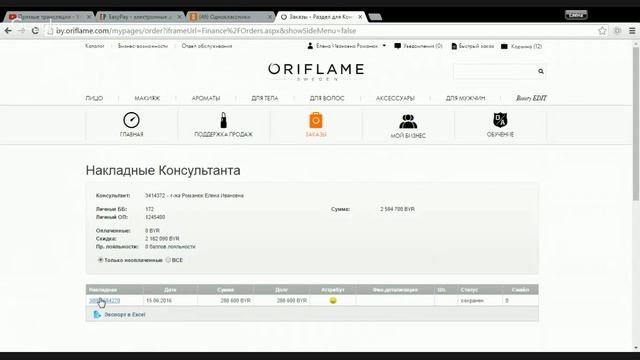Click the Бизнес-возможности link
This screenshot has width=640, height=360.
point(143,46)
